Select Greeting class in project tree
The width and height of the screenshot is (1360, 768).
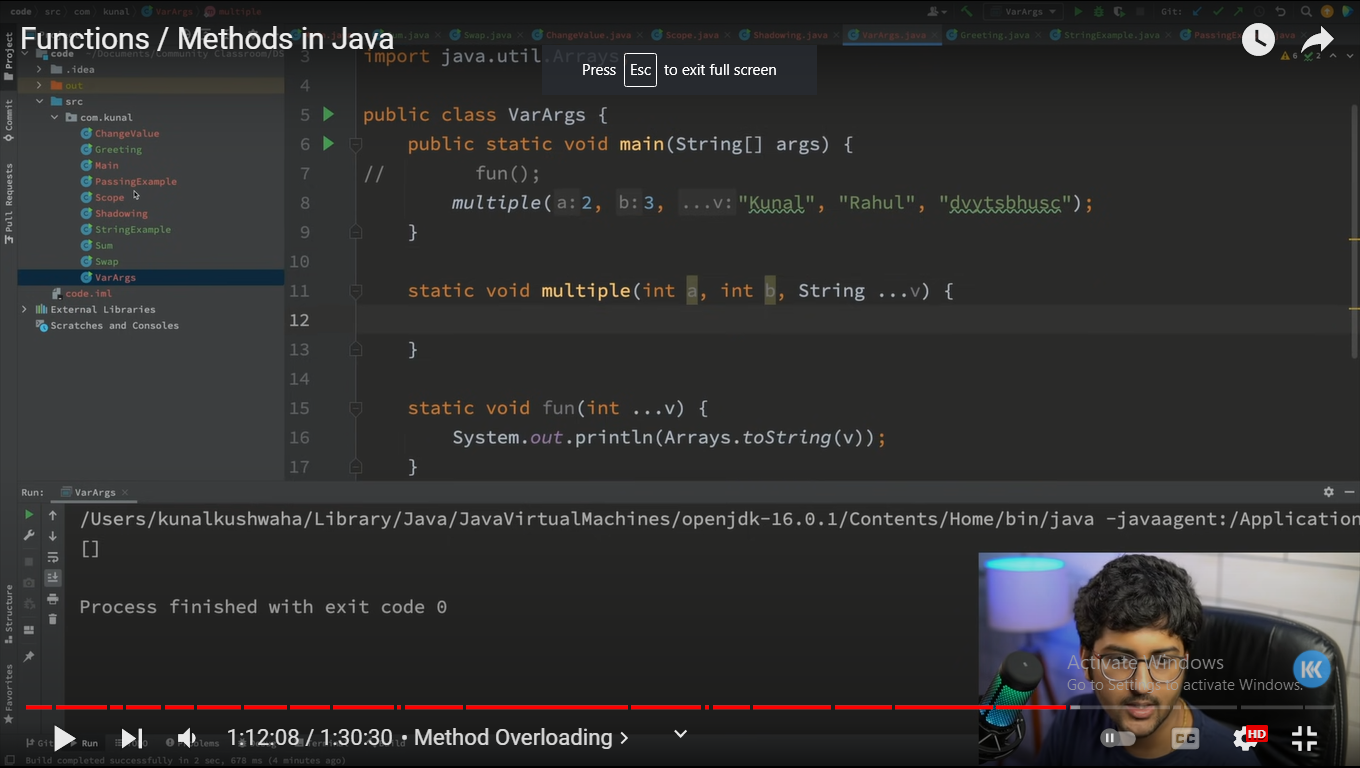[118, 149]
